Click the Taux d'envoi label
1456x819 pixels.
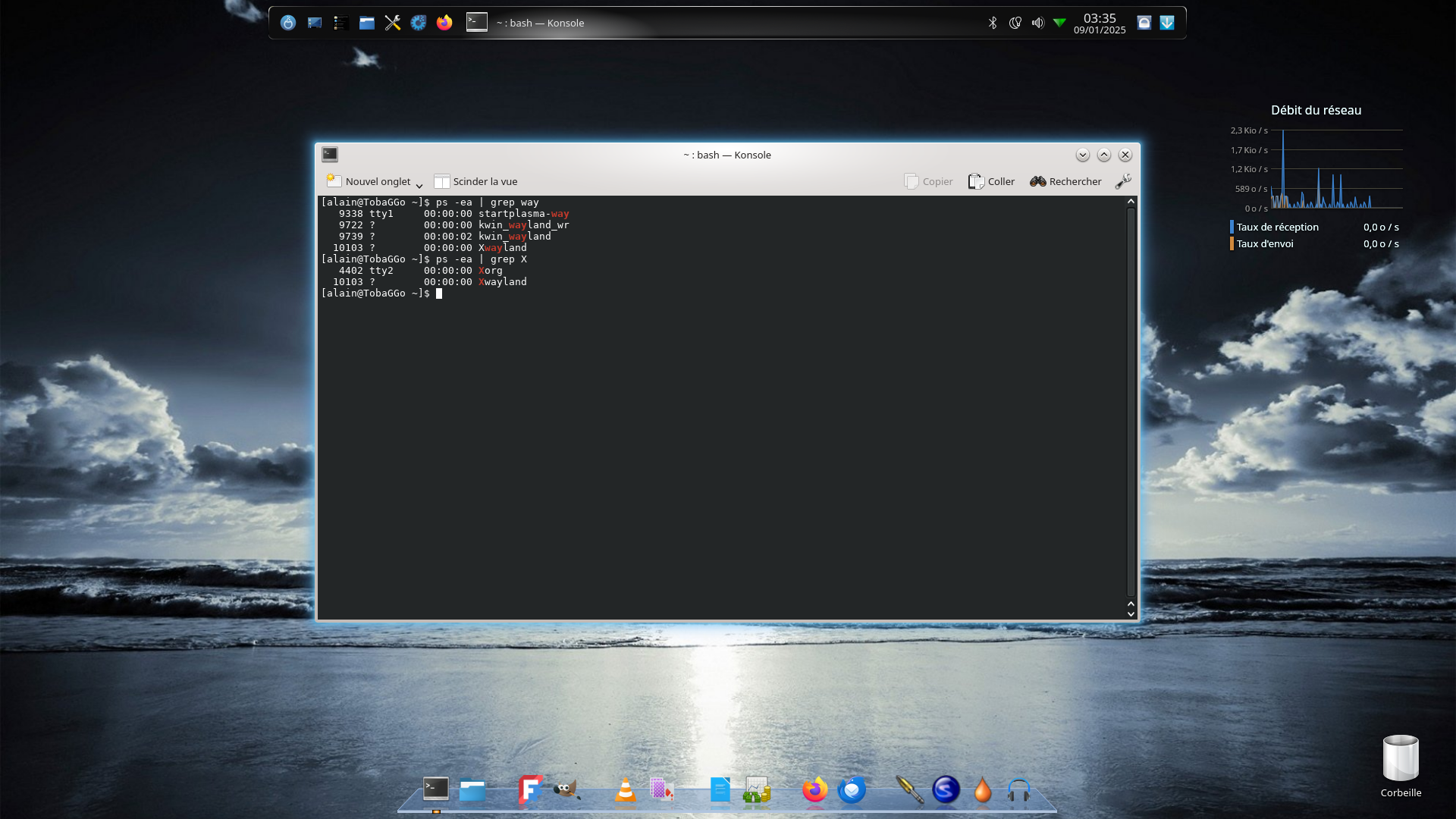click(1265, 243)
